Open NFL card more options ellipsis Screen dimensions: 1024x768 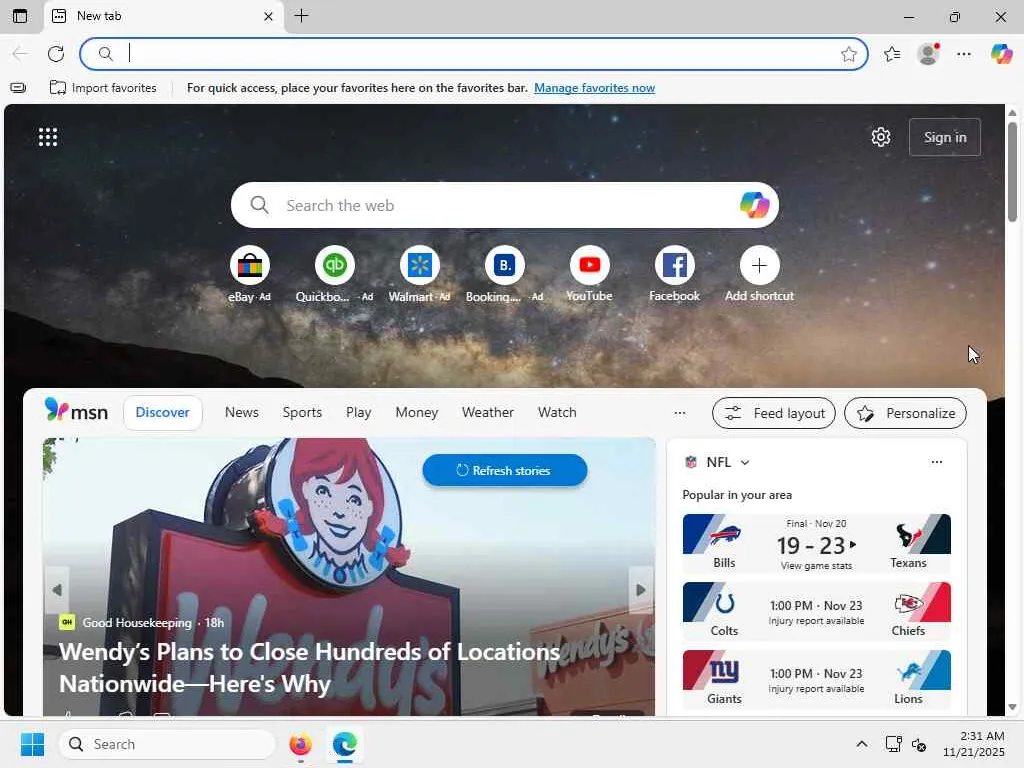coord(936,462)
